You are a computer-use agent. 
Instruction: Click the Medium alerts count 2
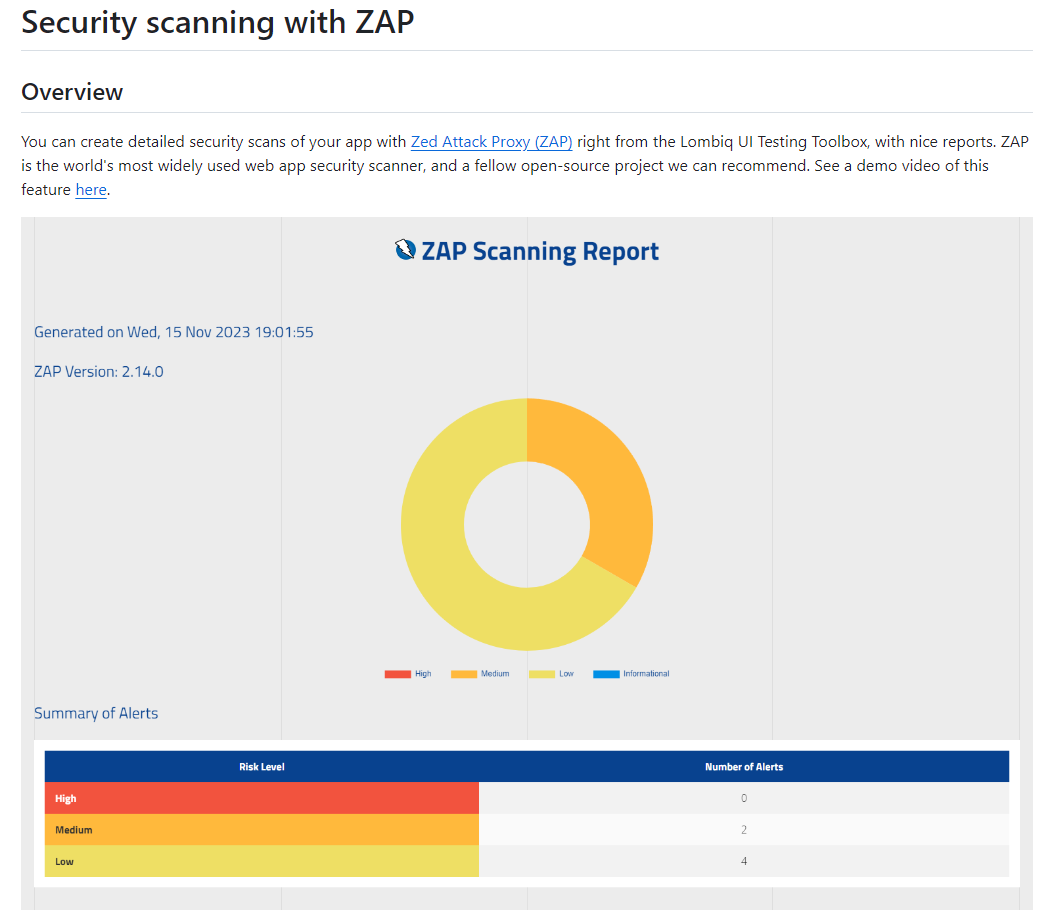[744, 830]
